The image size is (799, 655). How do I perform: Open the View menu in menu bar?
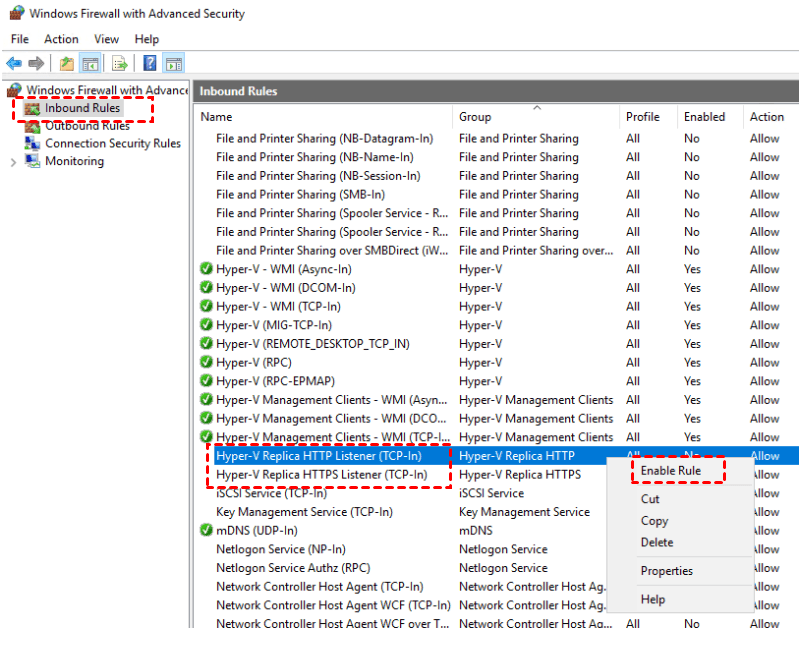click(x=107, y=39)
